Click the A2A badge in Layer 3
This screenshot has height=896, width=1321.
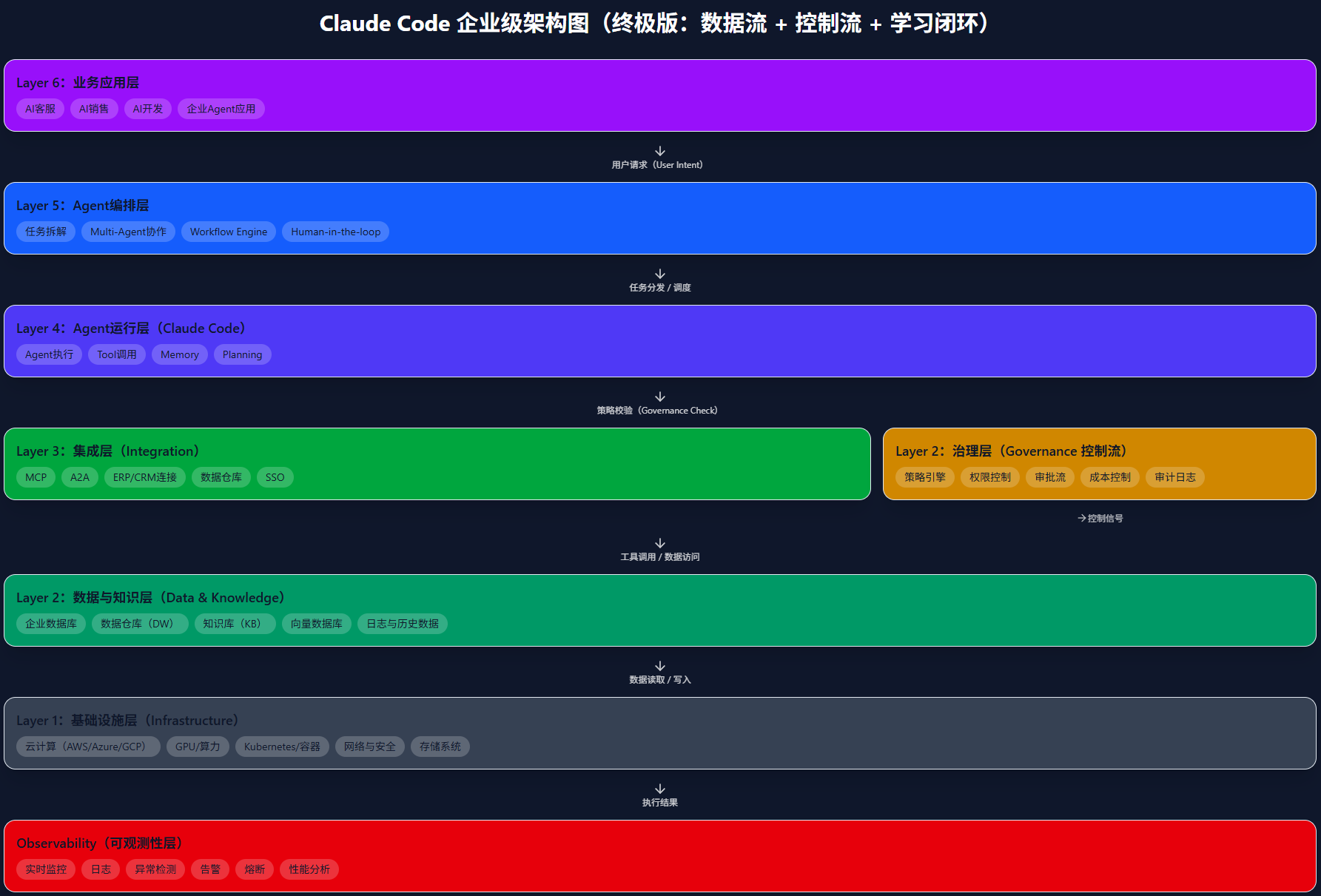[79, 477]
